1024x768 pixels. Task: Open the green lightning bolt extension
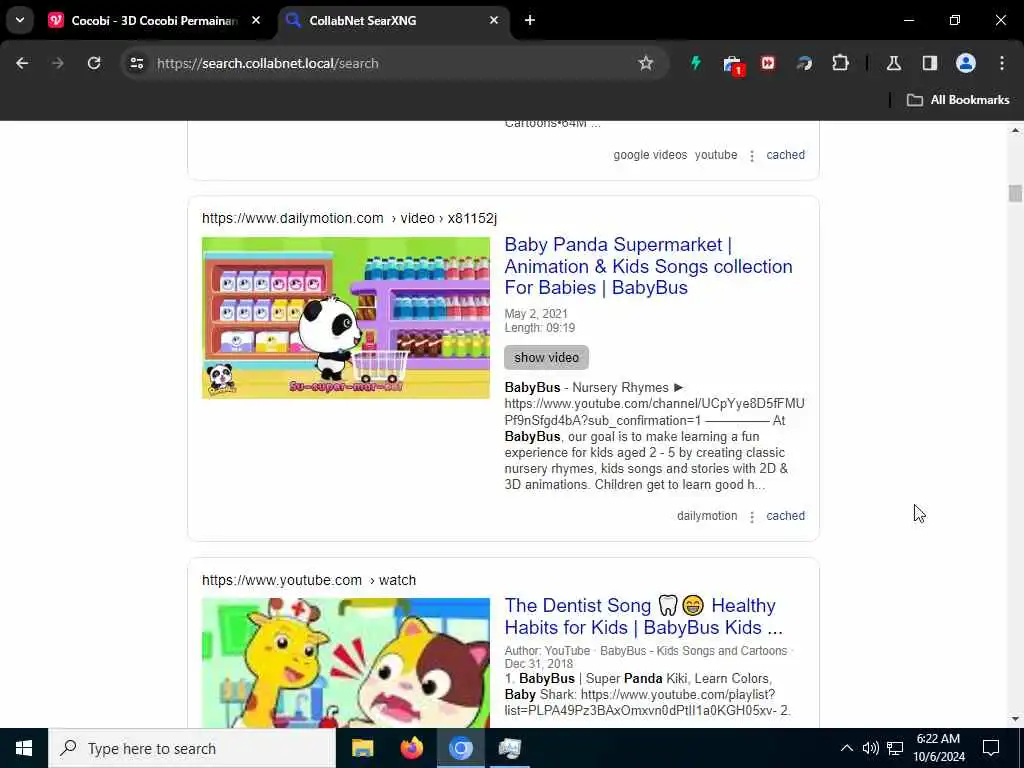pos(696,63)
